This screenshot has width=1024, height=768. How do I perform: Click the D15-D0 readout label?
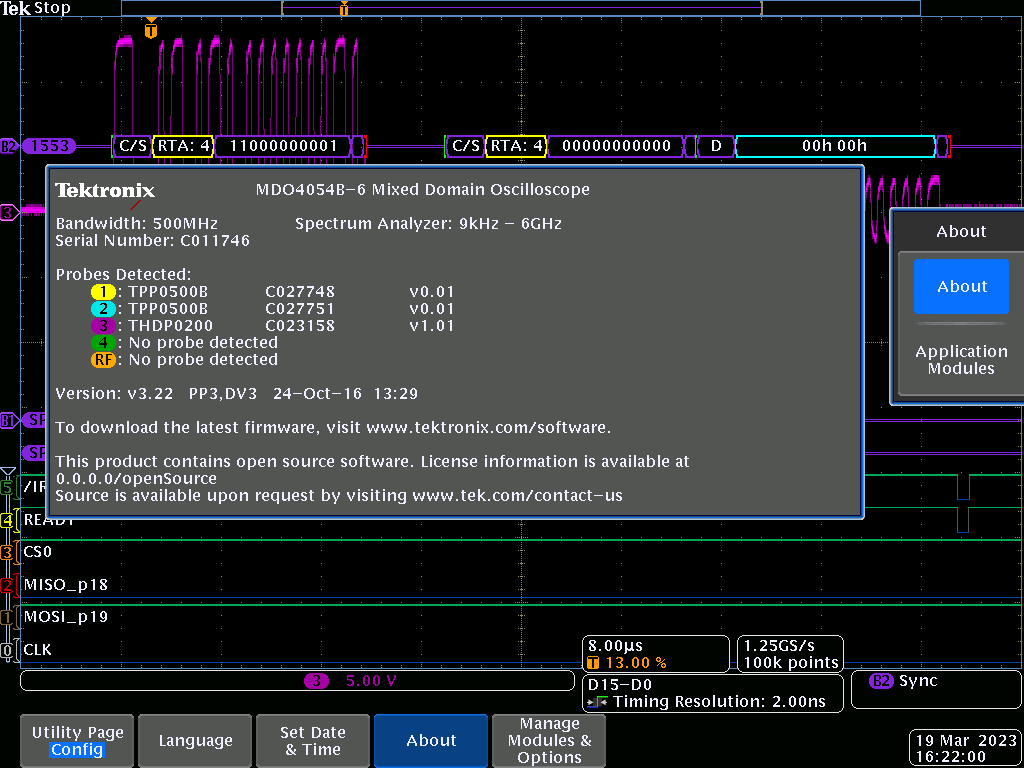point(620,685)
